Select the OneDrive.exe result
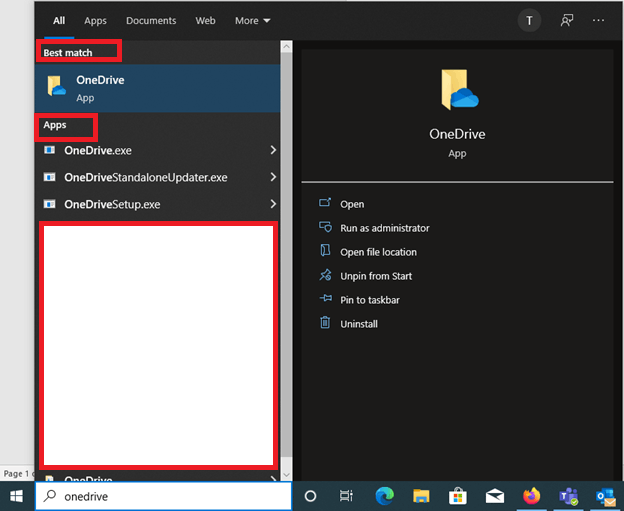The image size is (624, 511). (158, 150)
